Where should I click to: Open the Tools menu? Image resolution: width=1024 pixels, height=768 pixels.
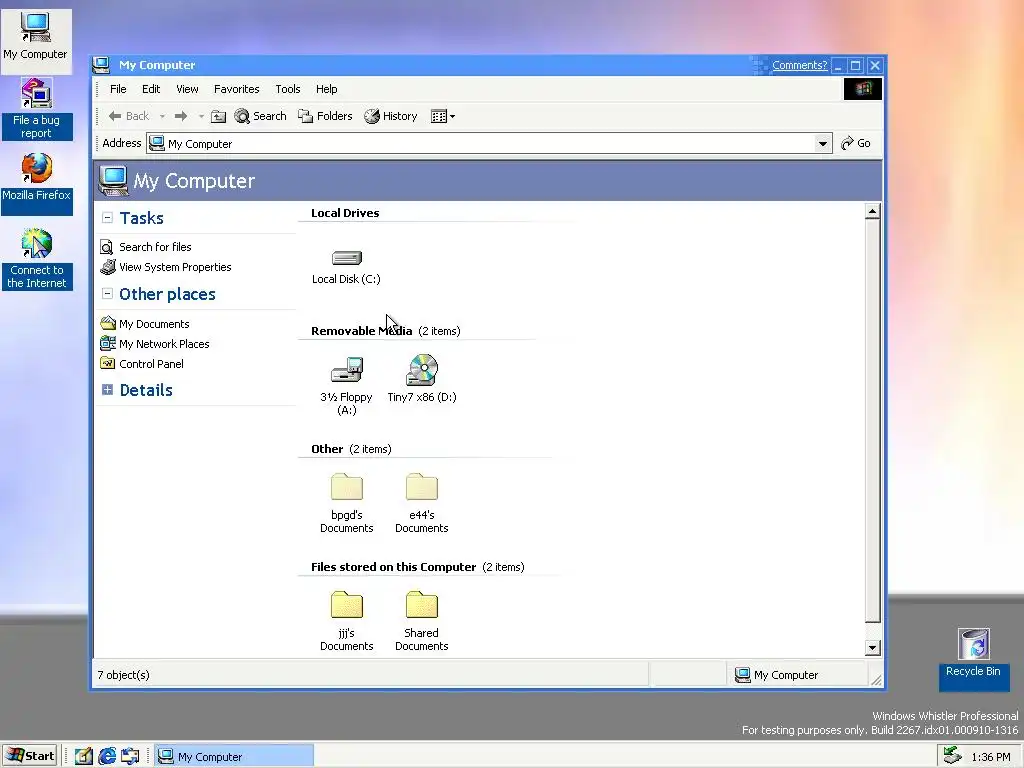[287, 89]
